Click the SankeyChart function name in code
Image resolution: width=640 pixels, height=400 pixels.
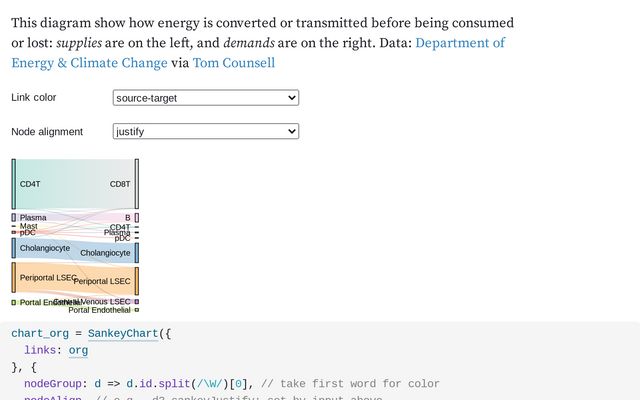122,333
